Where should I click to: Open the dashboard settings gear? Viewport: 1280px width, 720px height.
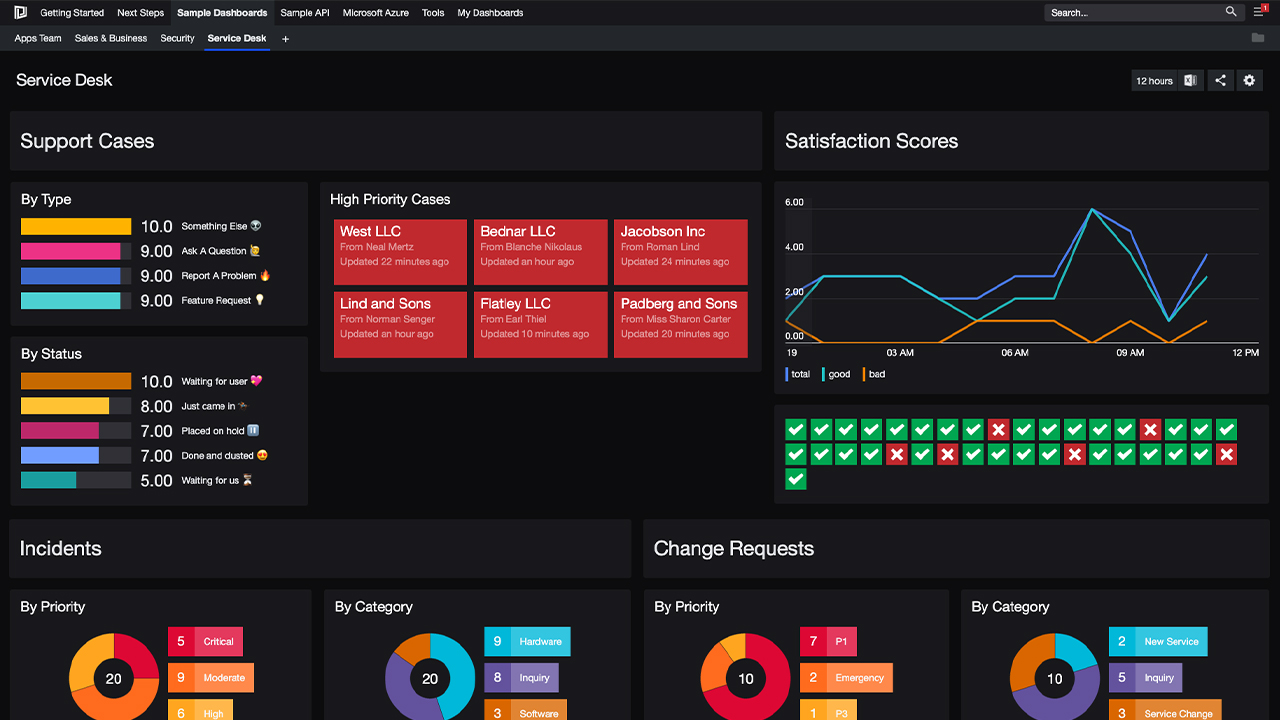point(1249,80)
